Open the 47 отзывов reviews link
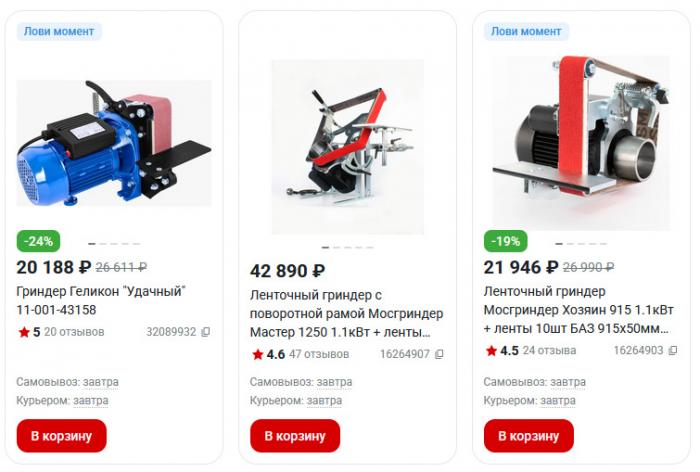The height and width of the screenshot is (472, 700). 319,354
